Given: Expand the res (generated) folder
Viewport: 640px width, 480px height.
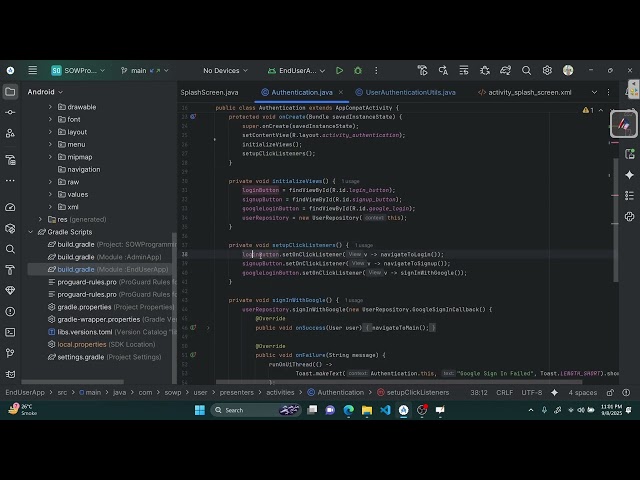Looking at the screenshot, I should pos(40,219).
